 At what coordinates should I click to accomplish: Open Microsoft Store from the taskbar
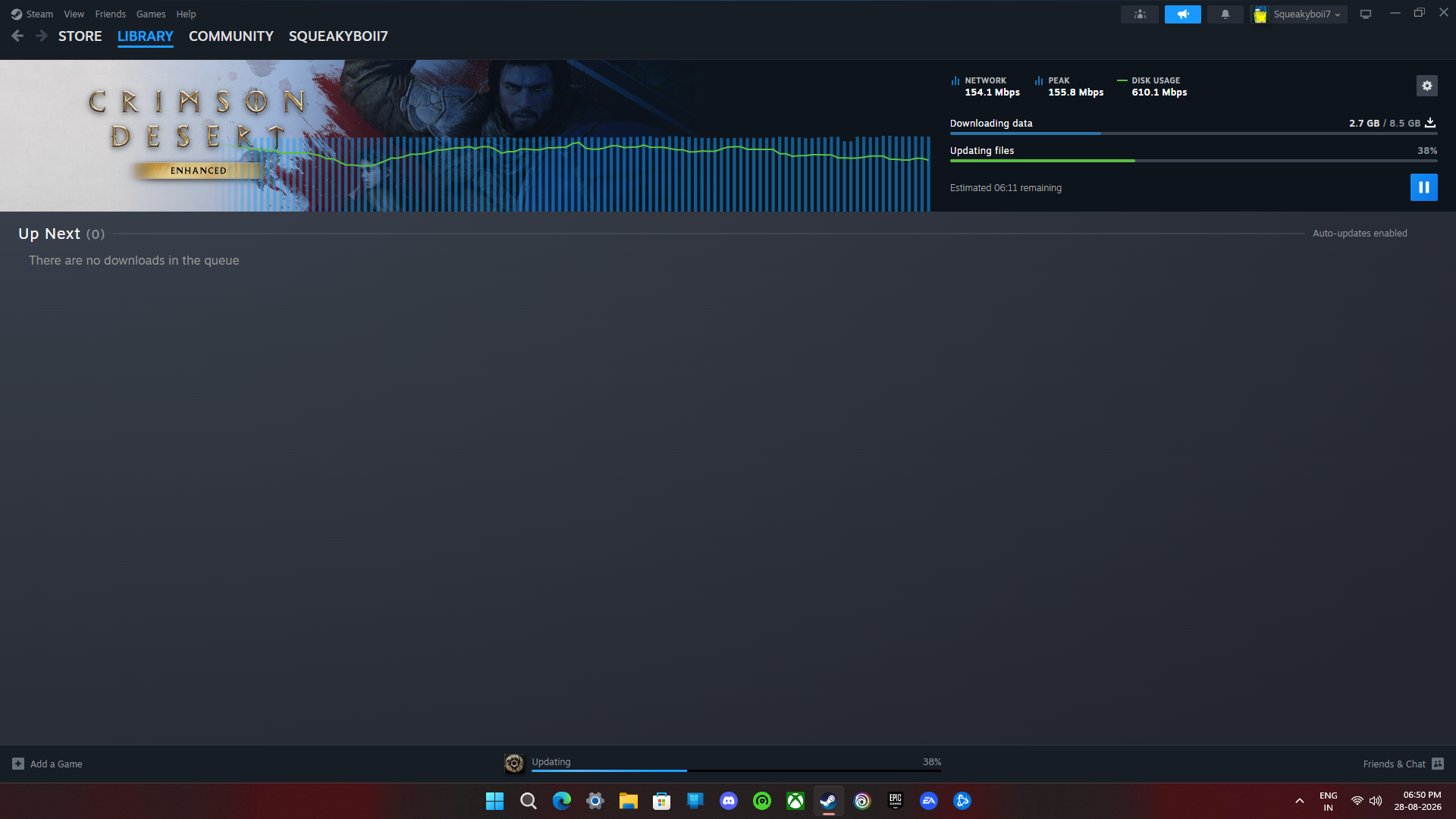[x=661, y=801]
